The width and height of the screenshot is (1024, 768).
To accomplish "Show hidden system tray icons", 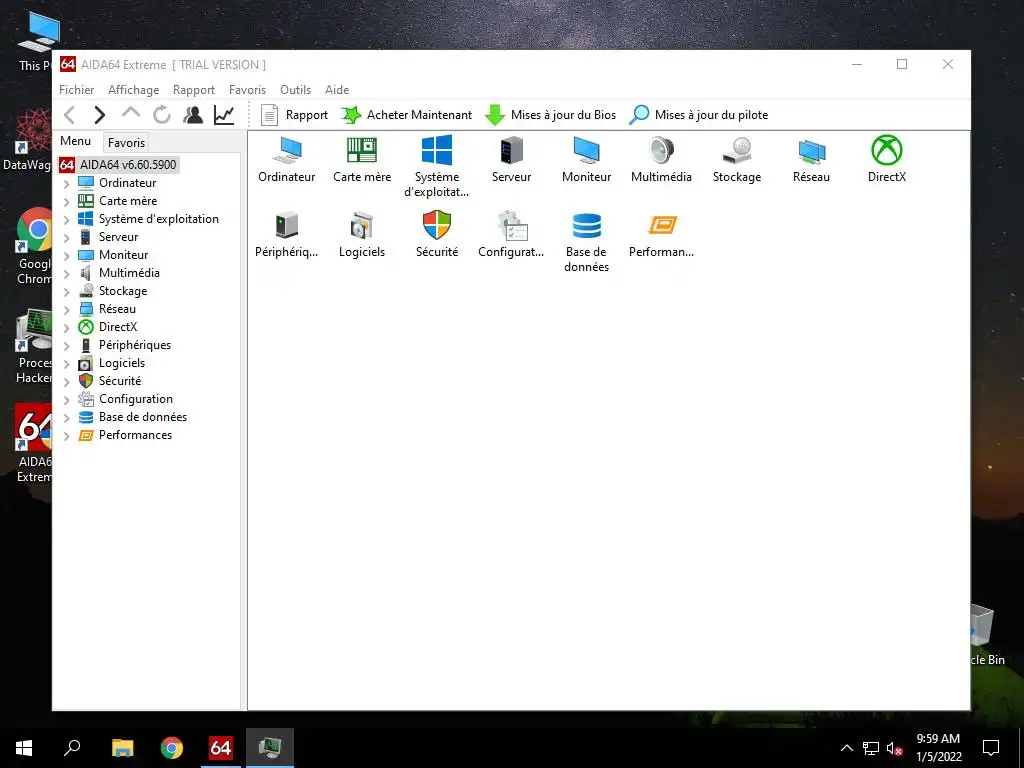I will click(846, 748).
